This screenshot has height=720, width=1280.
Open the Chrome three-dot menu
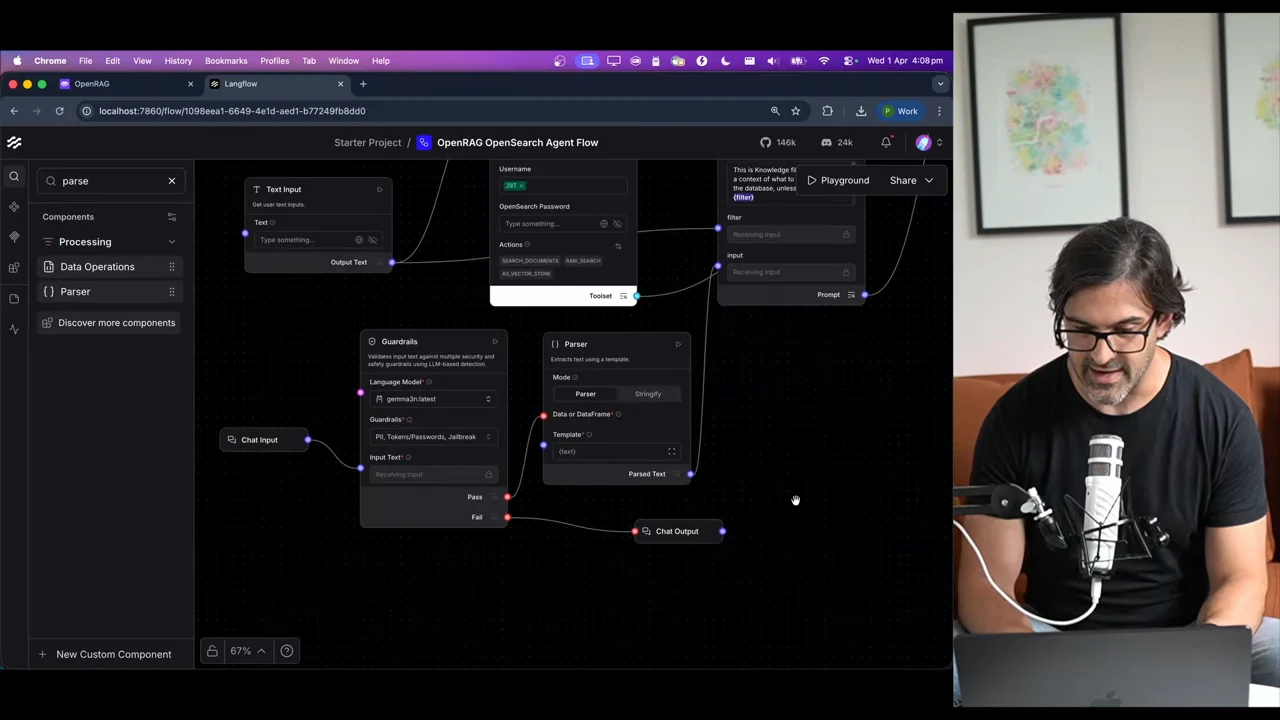click(x=939, y=111)
